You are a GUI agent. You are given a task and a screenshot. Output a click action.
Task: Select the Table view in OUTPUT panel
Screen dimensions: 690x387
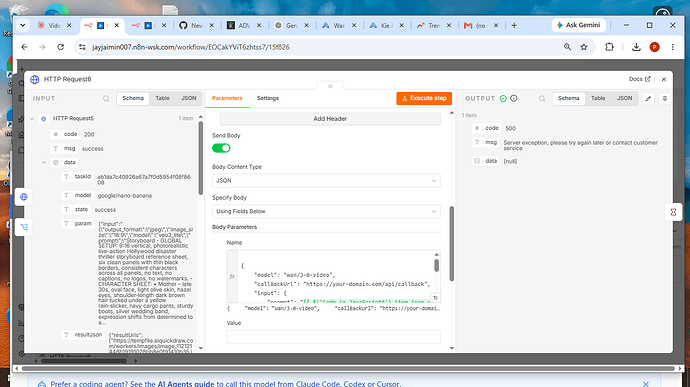coord(598,98)
